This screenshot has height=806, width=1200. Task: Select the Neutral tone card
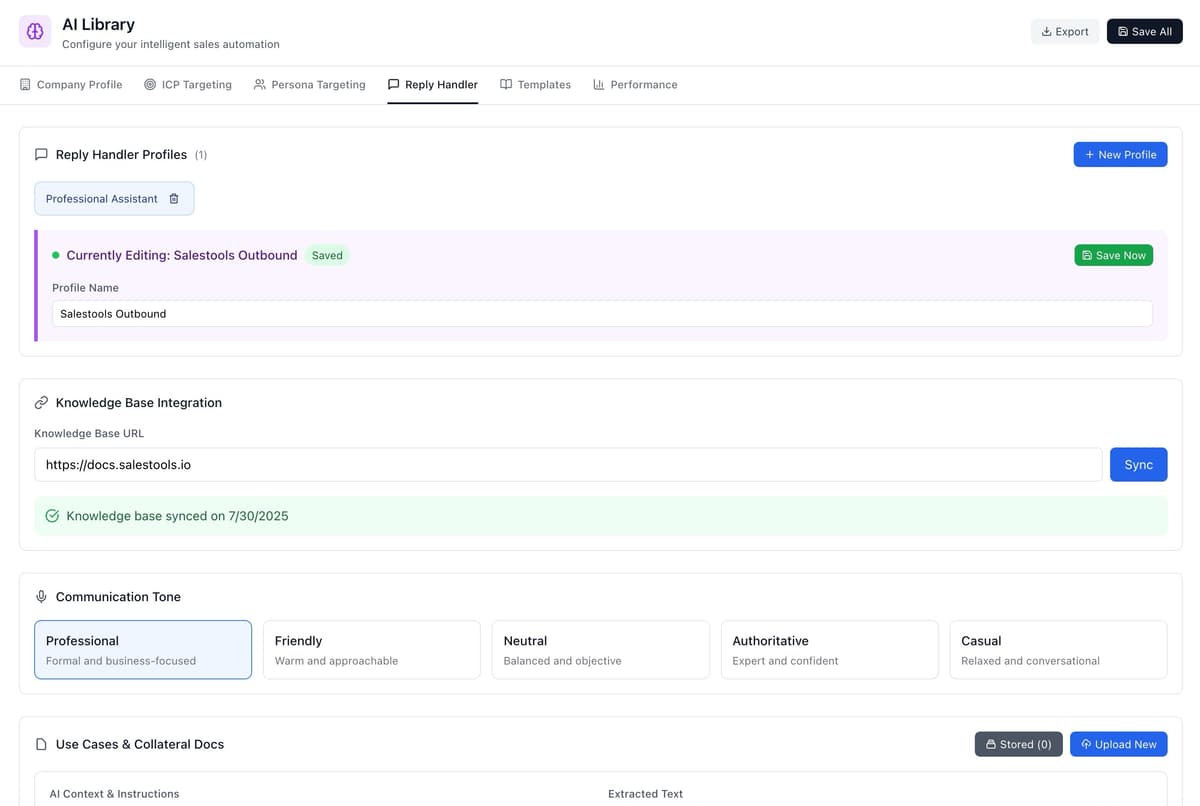coord(600,649)
